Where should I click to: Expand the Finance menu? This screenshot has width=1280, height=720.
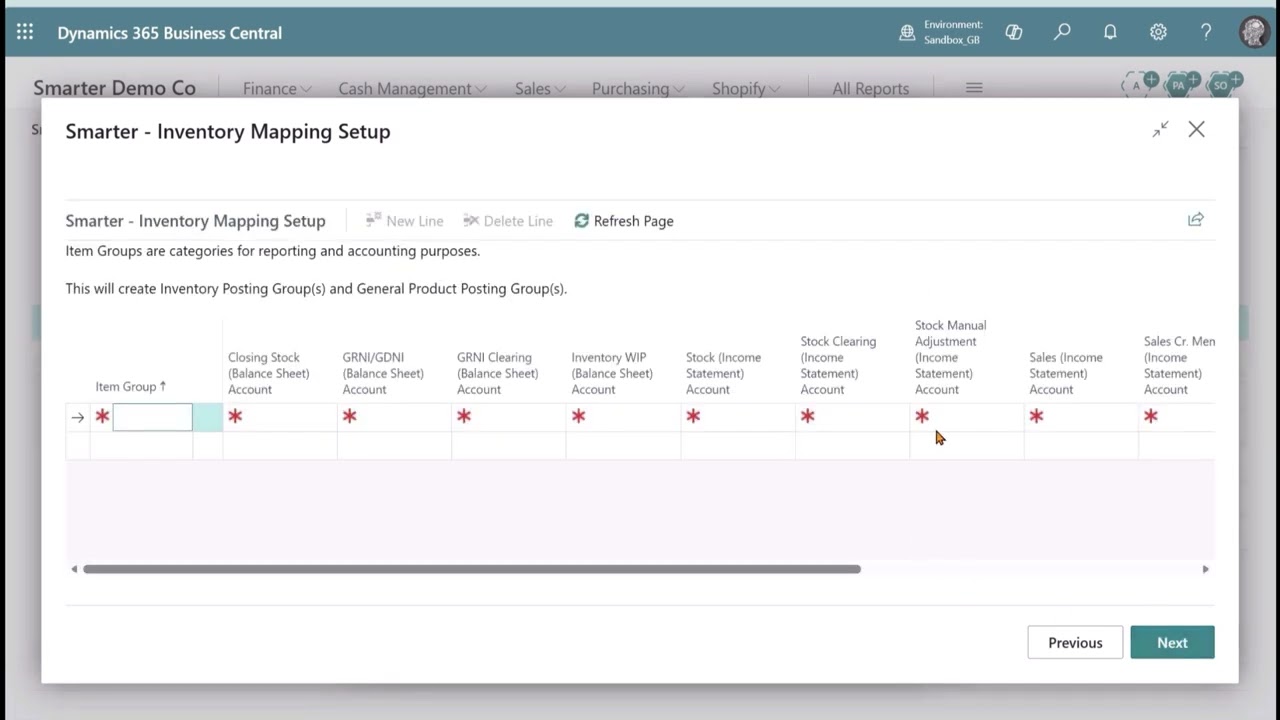277,88
